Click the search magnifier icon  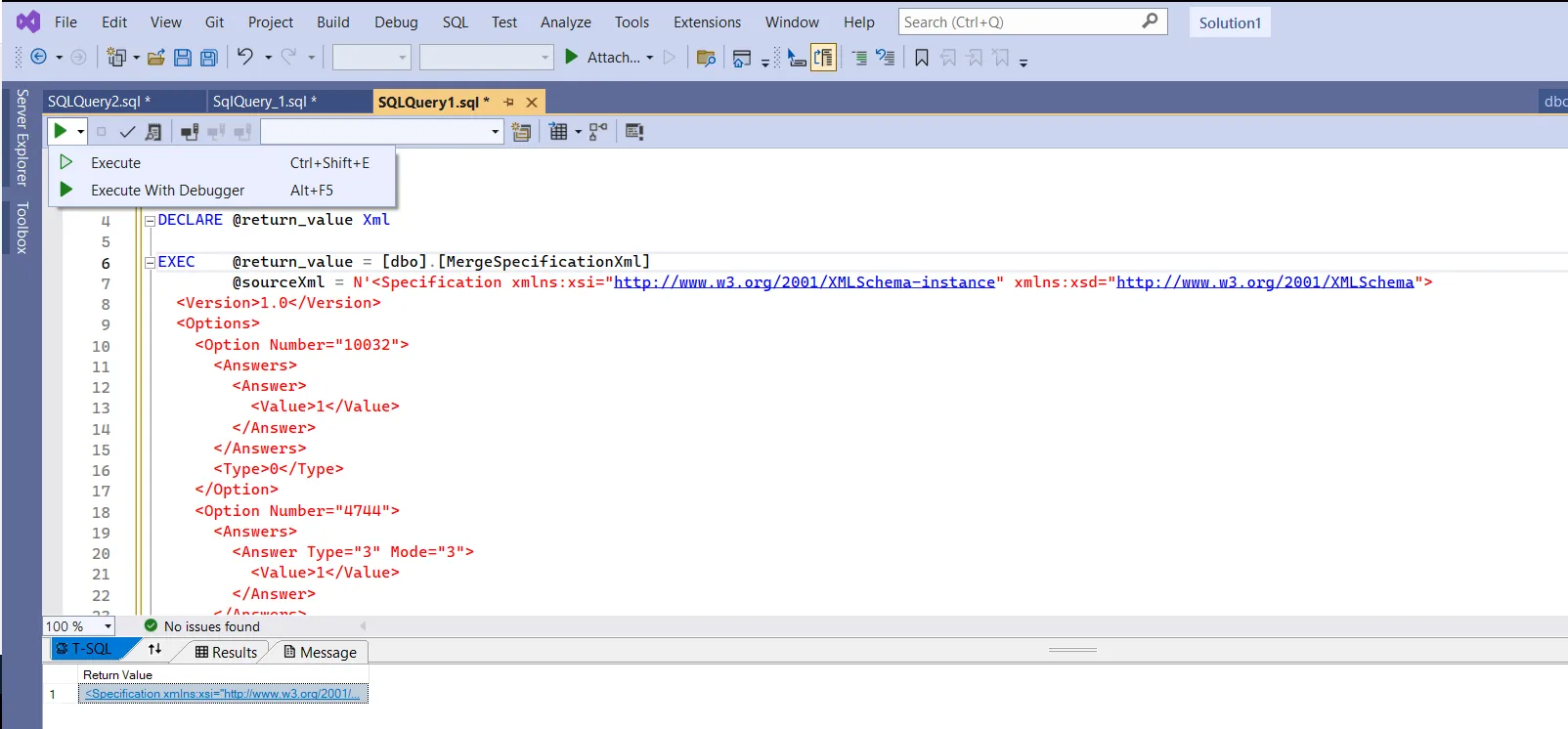(1151, 21)
